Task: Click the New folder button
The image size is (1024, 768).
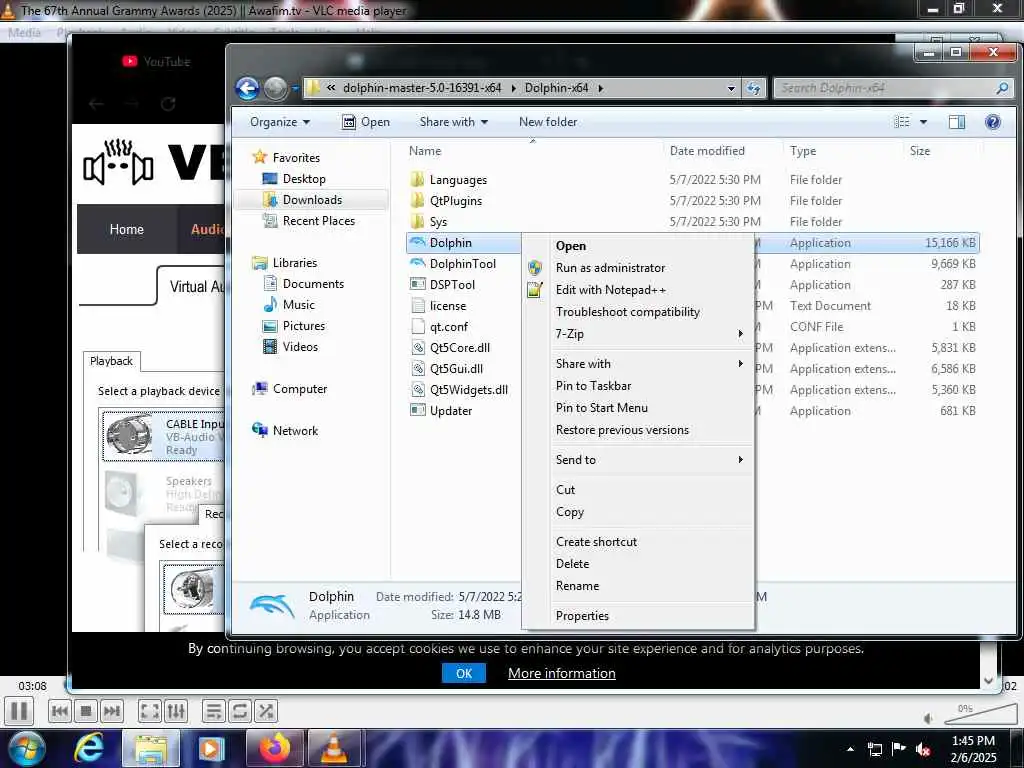Action: click(x=548, y=122)
